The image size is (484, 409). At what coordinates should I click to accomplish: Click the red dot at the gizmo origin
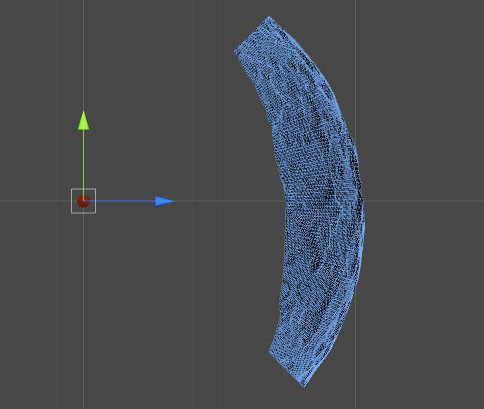[83, 201]
